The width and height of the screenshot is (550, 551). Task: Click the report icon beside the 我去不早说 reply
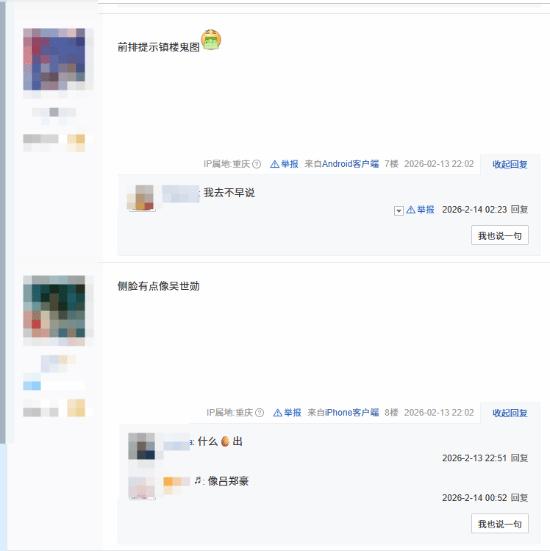(x=410, y=210)
